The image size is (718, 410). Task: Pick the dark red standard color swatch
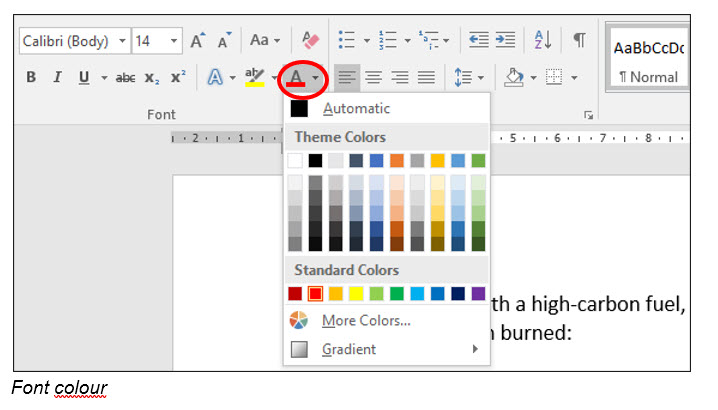(295, 294)
